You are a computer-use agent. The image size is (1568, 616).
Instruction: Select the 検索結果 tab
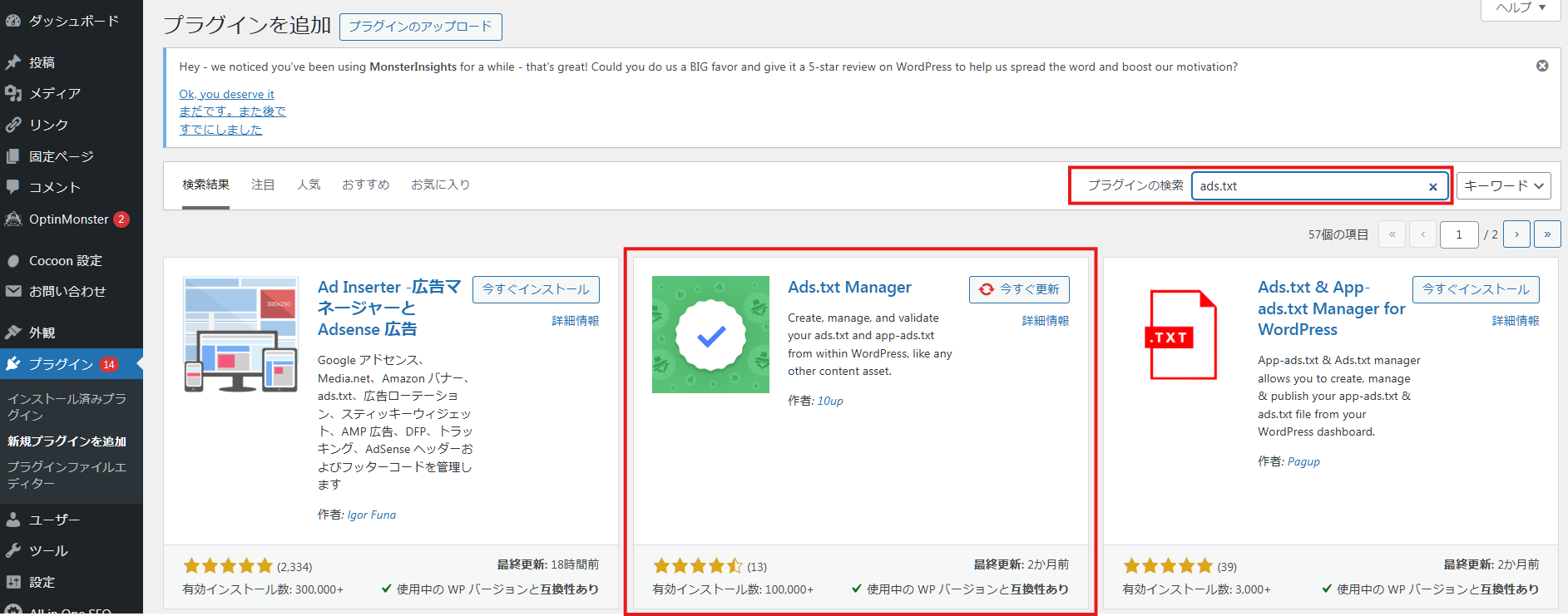(x=205, y=185)
